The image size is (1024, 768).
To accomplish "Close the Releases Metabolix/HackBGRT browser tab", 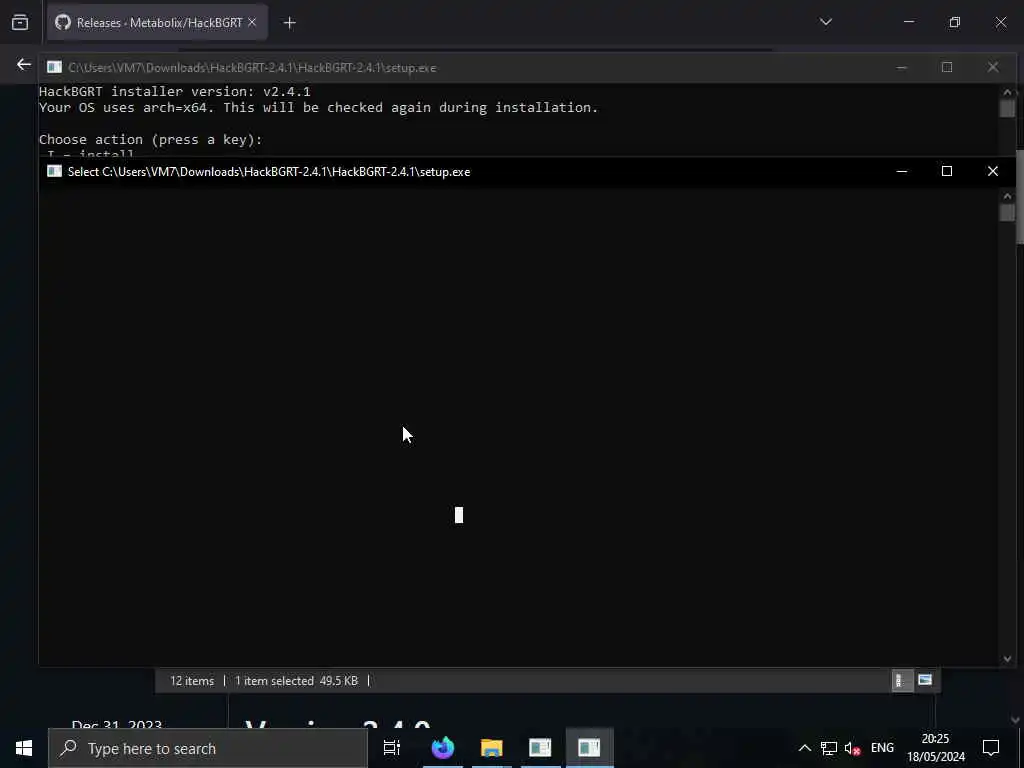I will 252,22.
